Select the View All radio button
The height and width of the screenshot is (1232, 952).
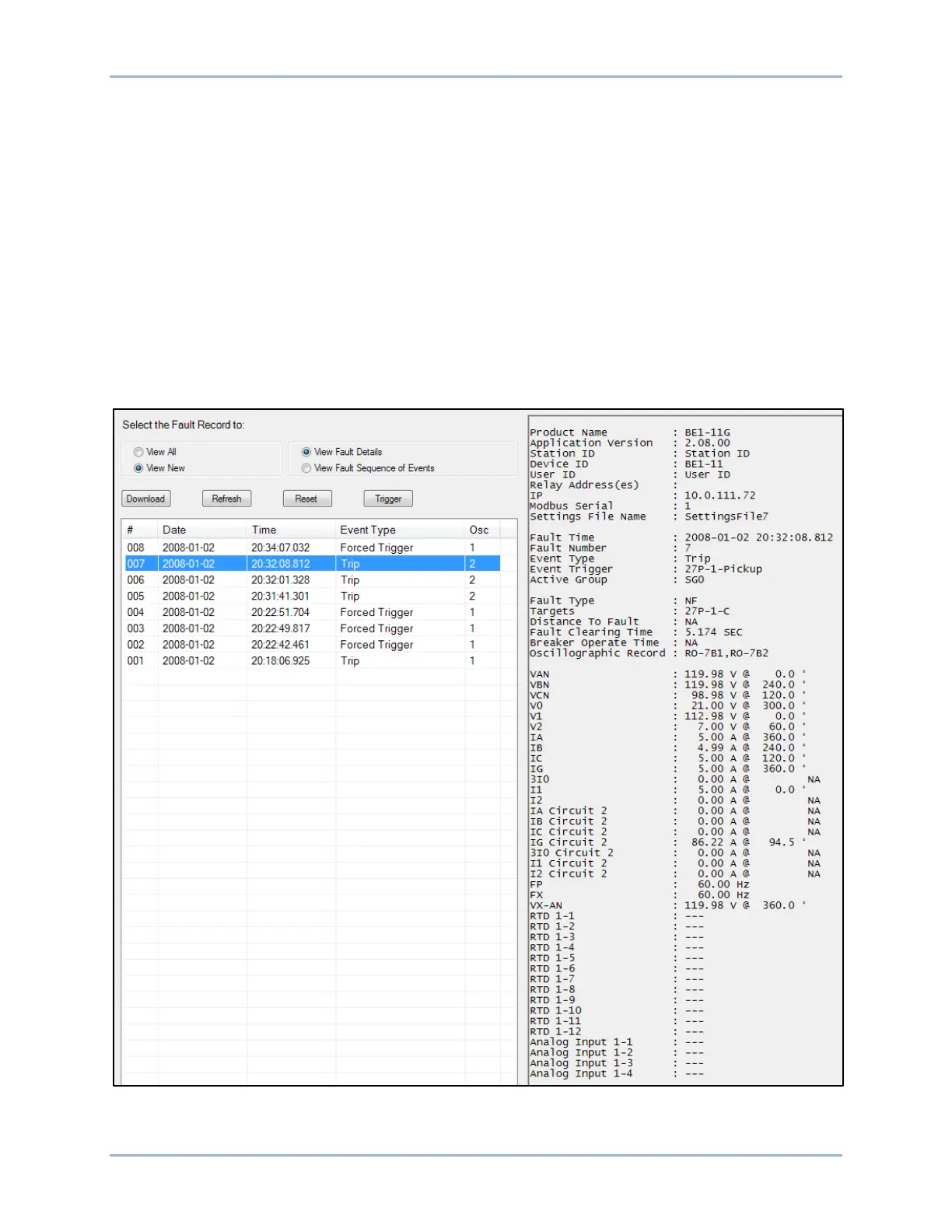138,452
